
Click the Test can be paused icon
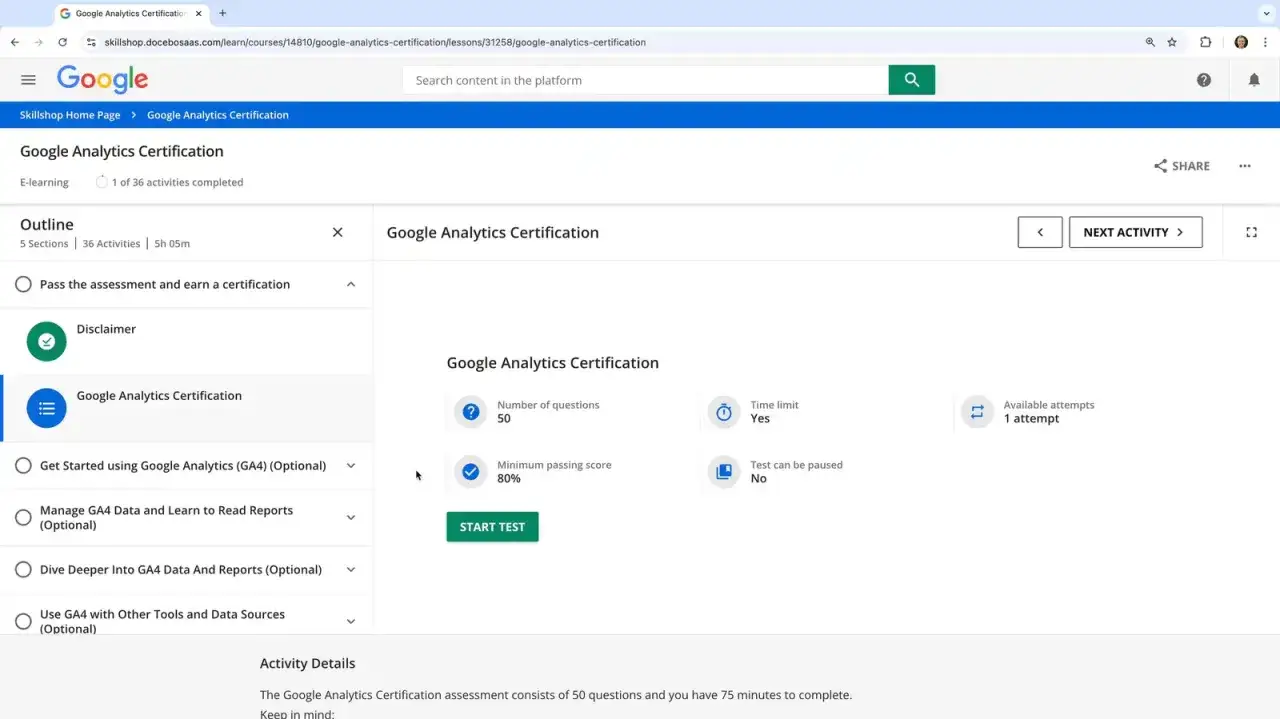[724, 471]
